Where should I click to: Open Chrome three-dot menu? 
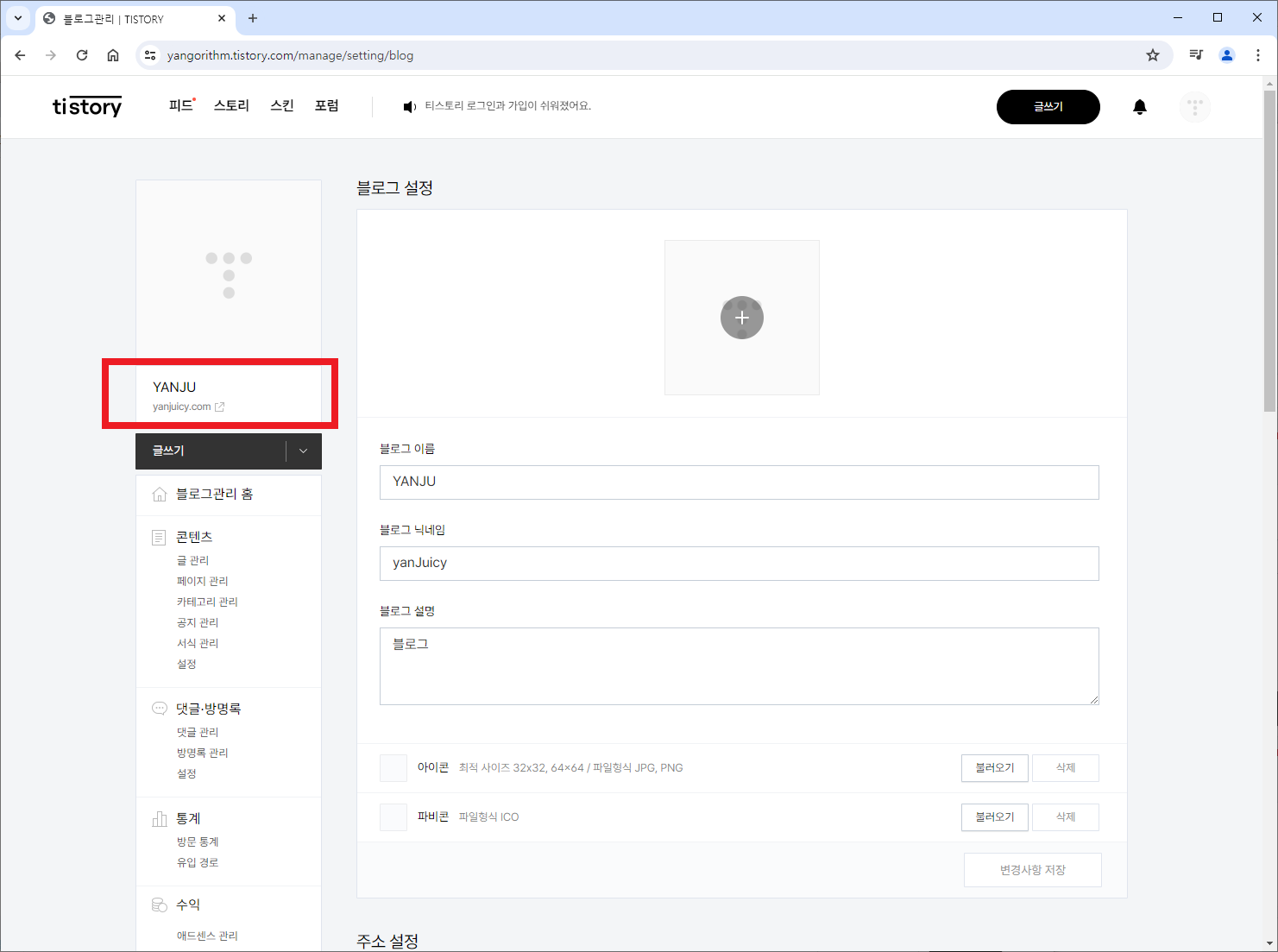(1258, 55)
